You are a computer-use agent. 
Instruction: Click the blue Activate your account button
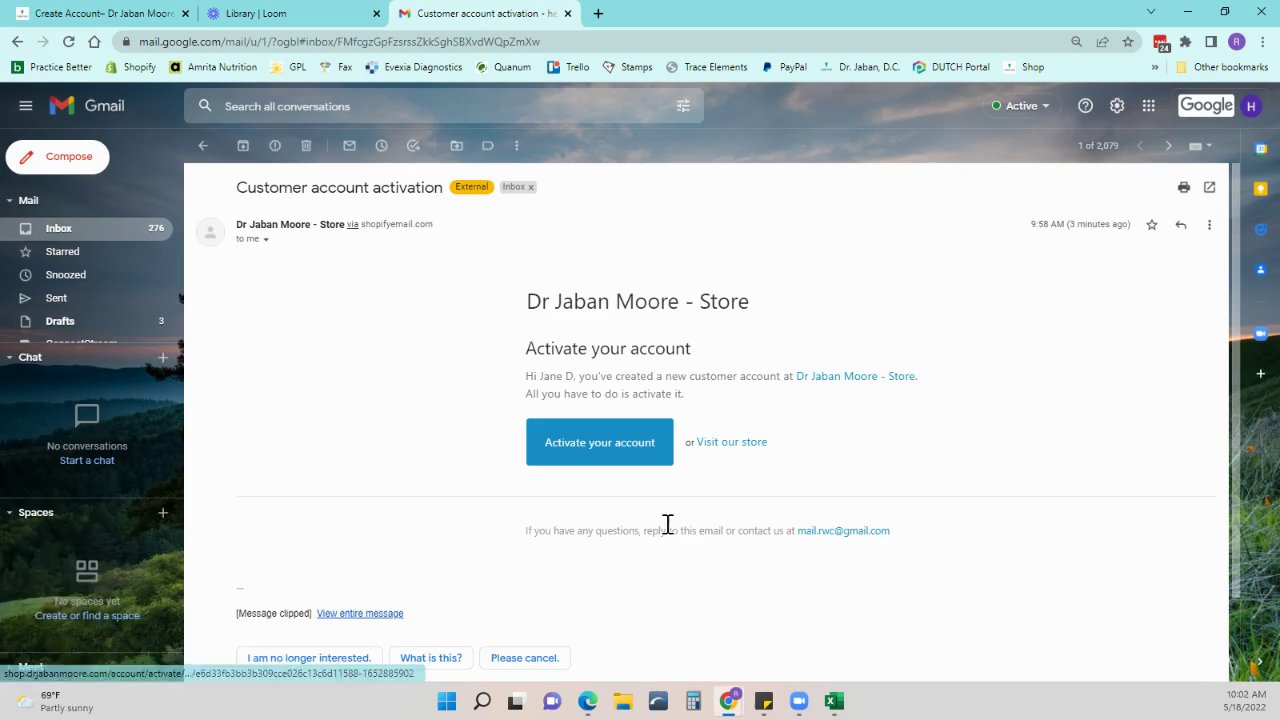[600, 442]
